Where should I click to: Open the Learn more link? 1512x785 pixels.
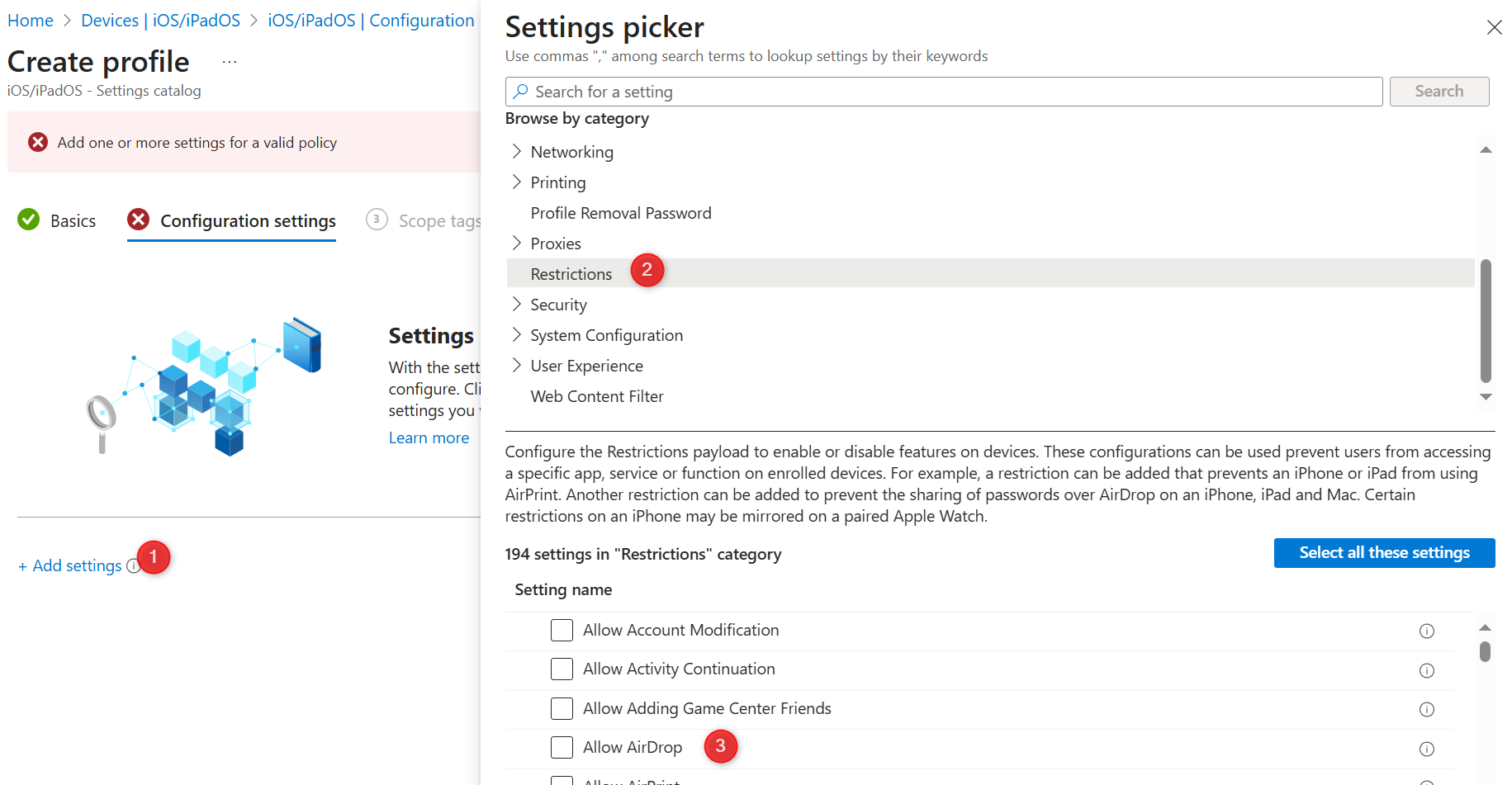(x=429, y=437)
